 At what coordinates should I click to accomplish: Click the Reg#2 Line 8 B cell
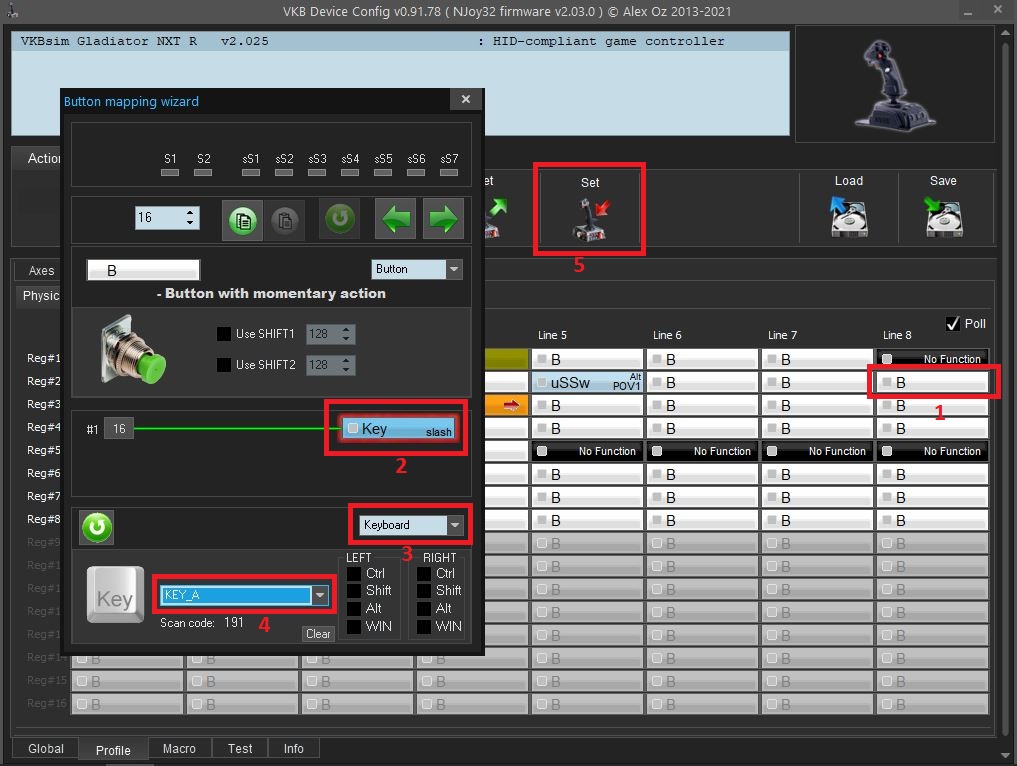point(933,382)
